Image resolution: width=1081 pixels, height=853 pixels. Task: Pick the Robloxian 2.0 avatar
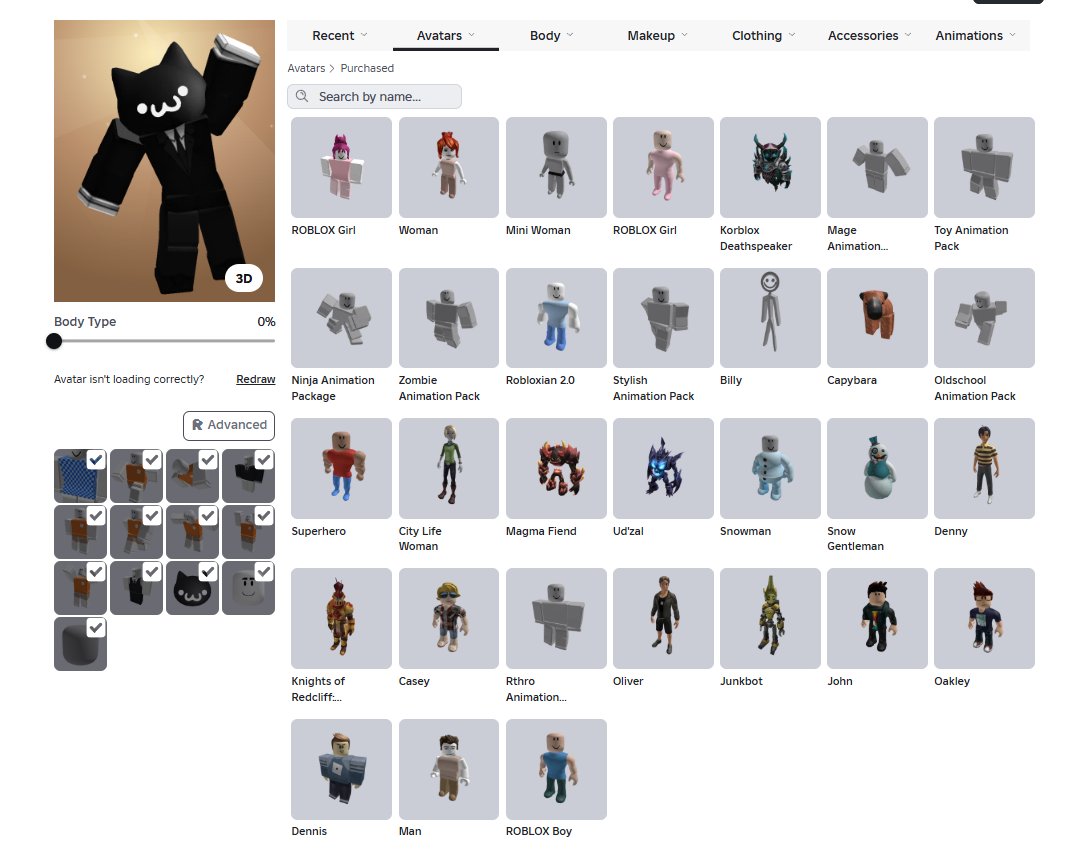556,318
